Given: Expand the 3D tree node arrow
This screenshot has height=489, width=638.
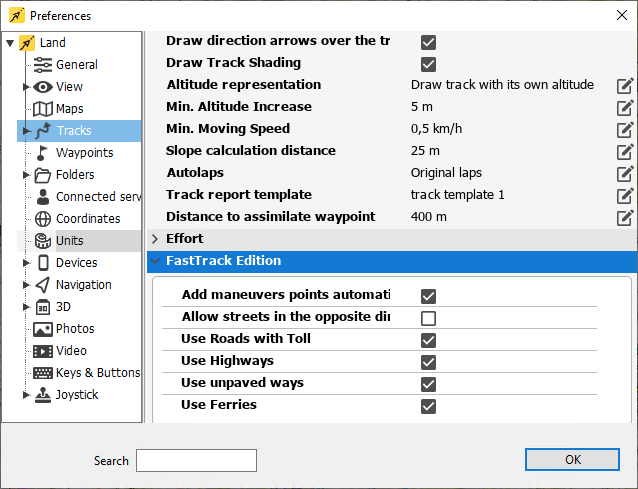Looking at the screenshot, I should [x=26, y=307].
